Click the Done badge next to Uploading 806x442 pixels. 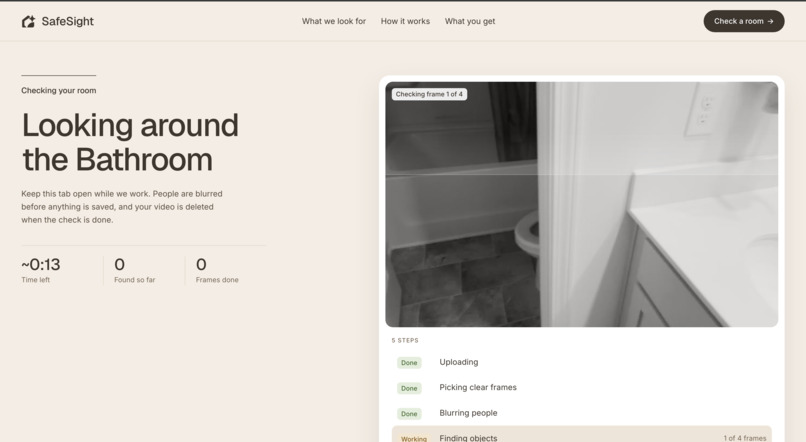point(409,362)
